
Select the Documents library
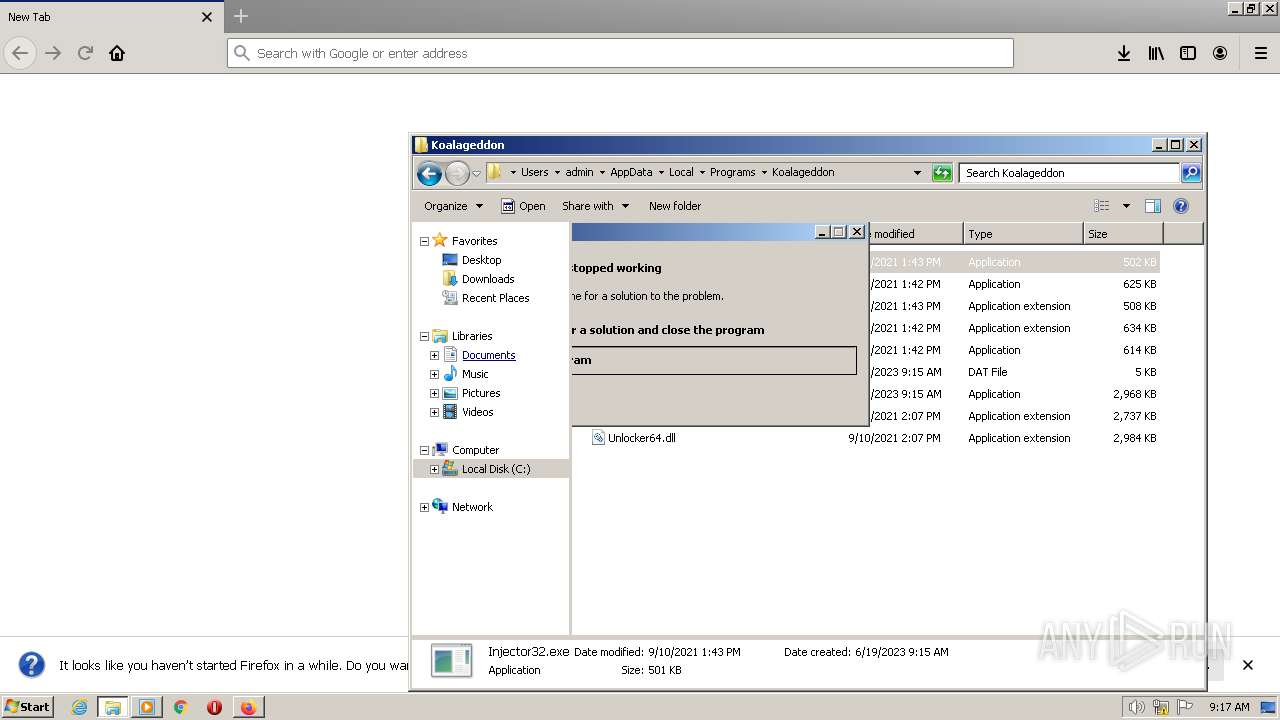[488, 355]
